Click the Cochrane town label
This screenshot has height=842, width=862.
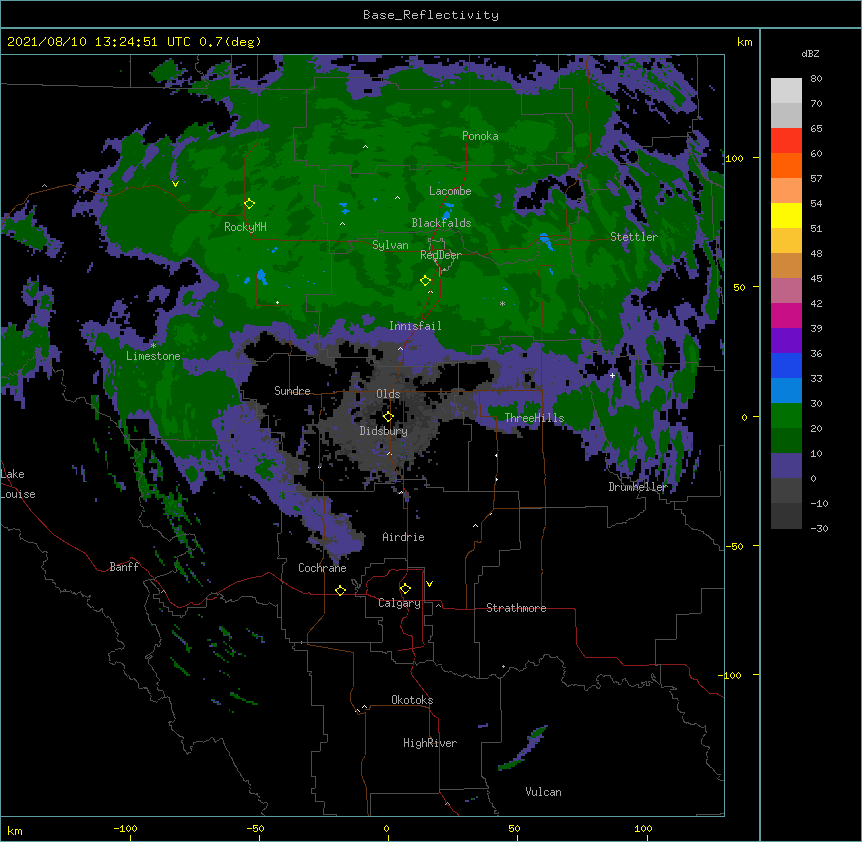click(322, 568)
